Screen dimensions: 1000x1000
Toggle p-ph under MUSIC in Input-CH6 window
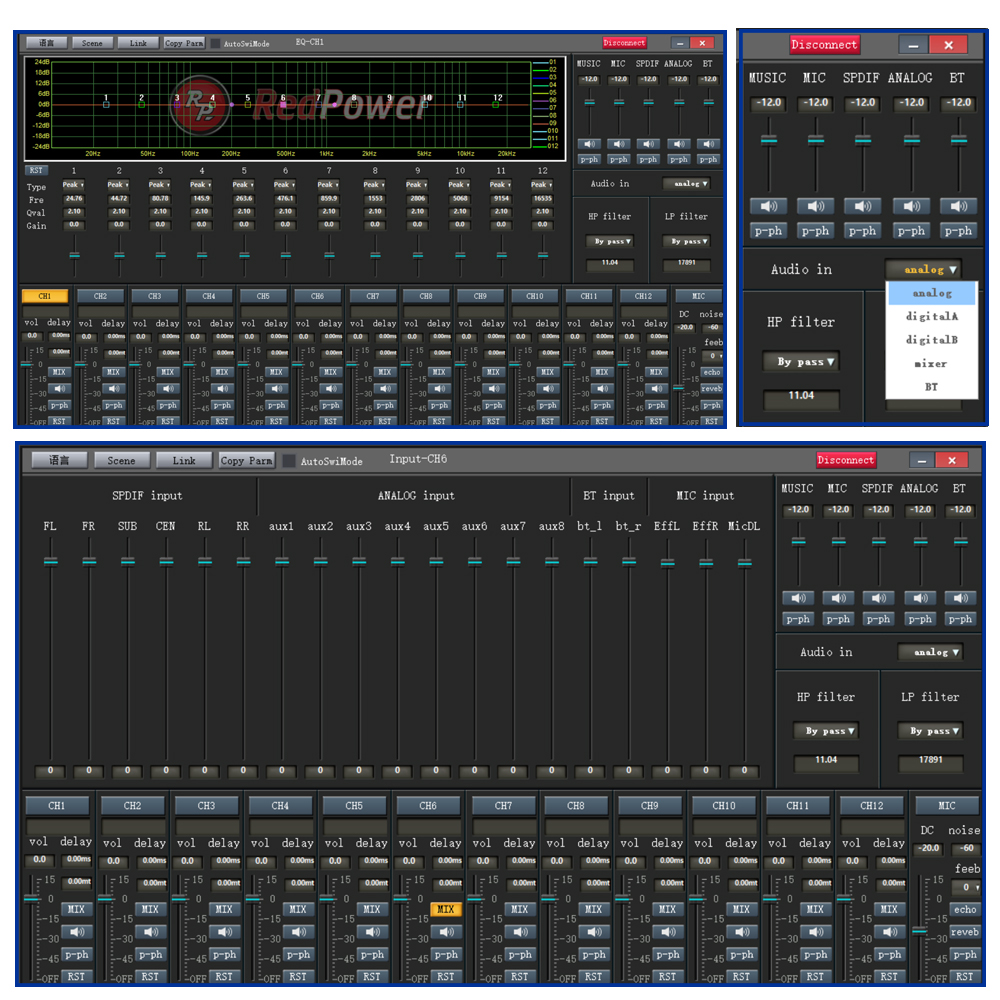tap(798, 619)
